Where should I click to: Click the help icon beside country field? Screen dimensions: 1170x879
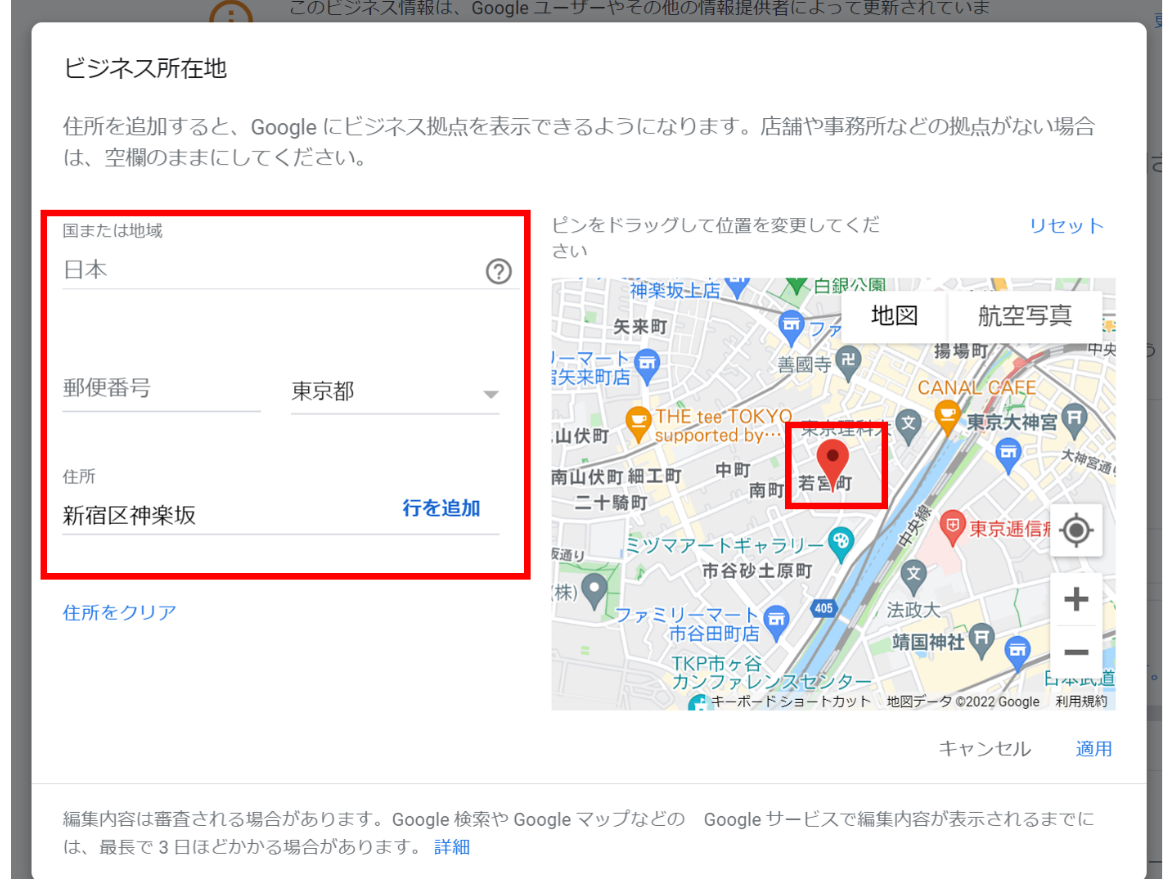[x=498, y=272]
